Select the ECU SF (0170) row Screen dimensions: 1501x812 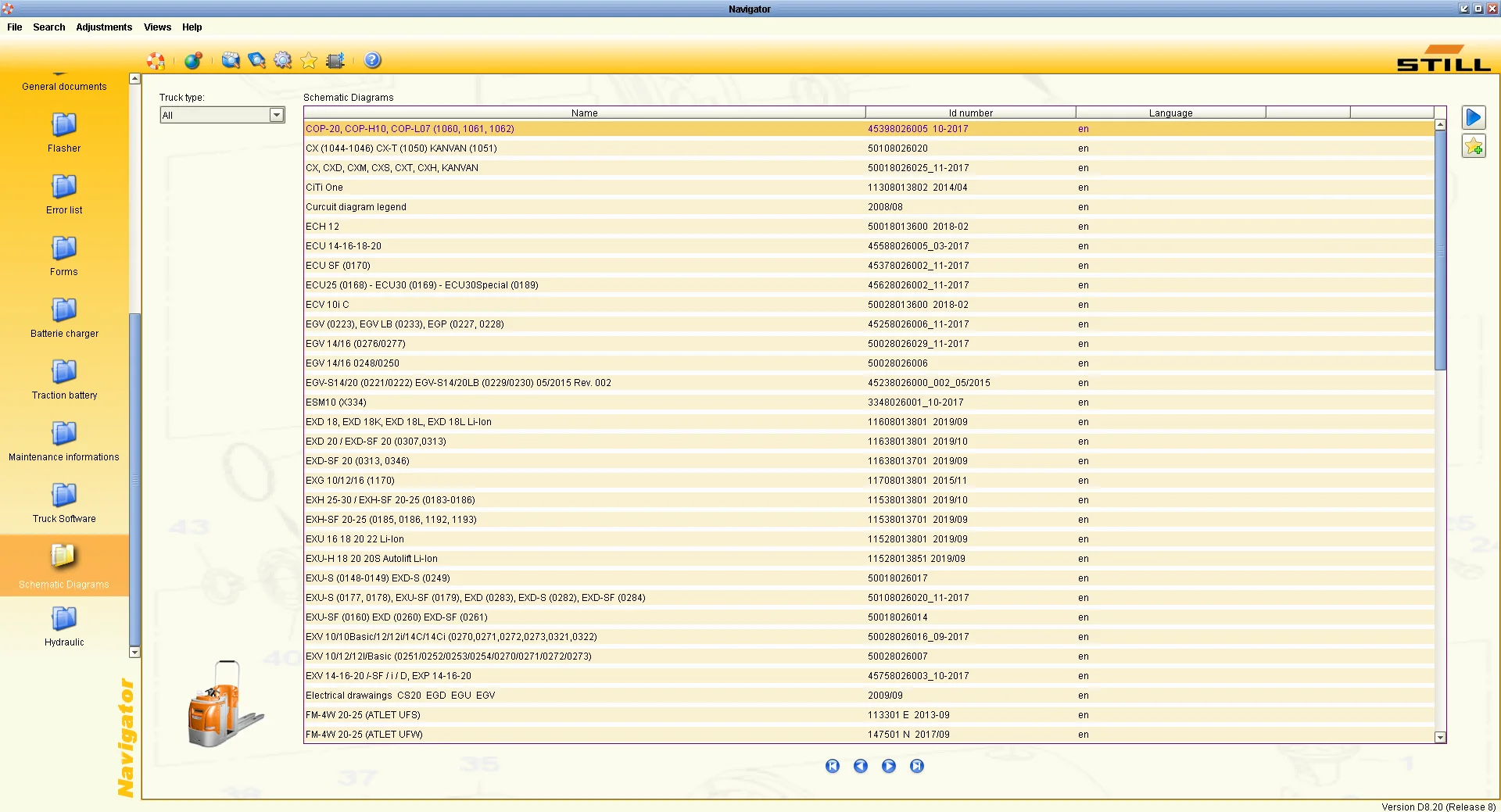click(x=869, y=266)
